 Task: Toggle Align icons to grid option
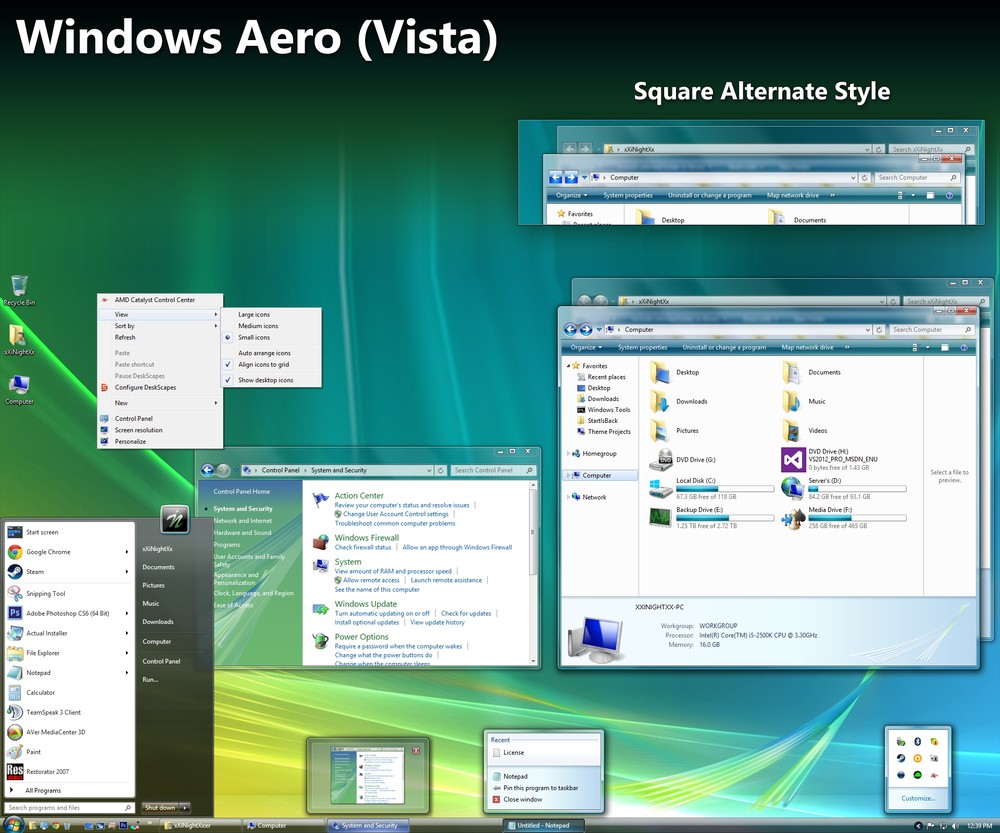click(272, 364)
